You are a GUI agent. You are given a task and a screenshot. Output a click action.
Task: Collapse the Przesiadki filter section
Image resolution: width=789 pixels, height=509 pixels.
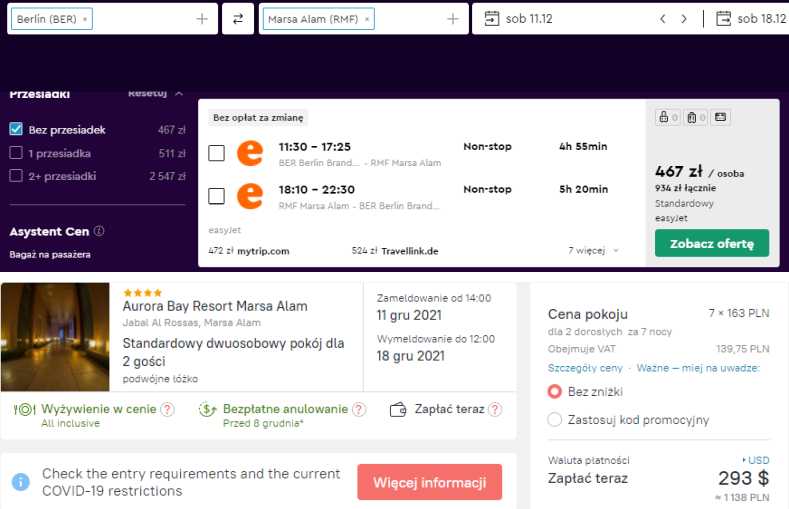pyautogui.click(x=179, y=94)
